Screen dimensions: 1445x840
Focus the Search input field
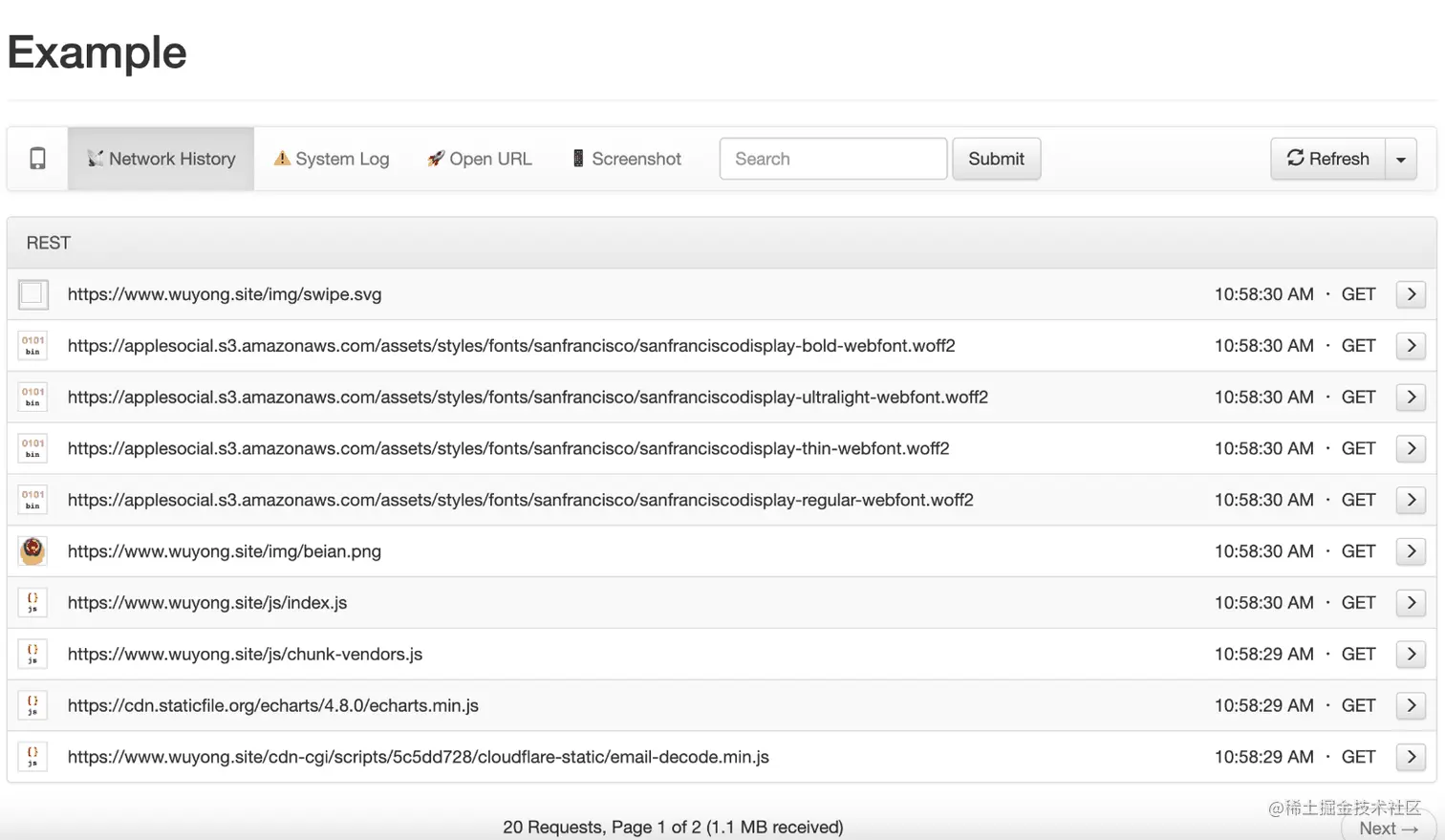pyautogui.click(x=832, y=159)
